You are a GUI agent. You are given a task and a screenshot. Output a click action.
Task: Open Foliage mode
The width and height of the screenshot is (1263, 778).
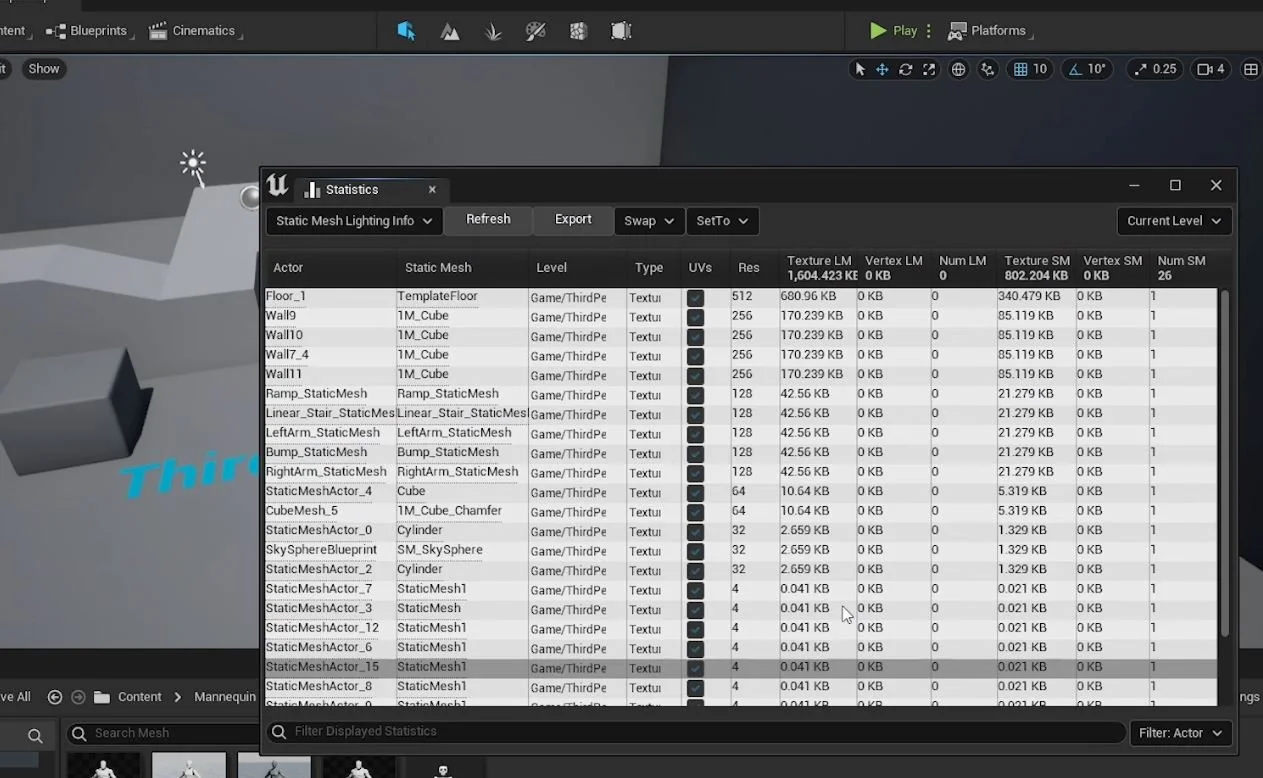[492, 31]
